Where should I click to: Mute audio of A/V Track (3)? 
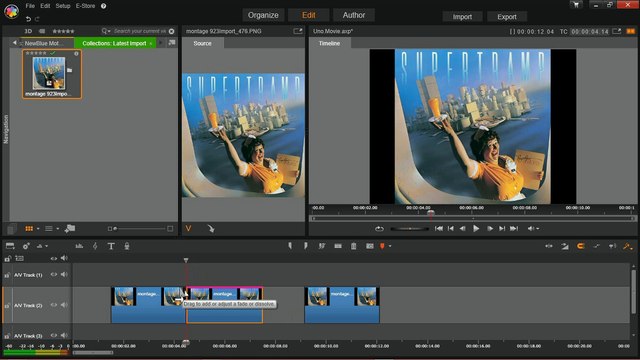[64, 335]
